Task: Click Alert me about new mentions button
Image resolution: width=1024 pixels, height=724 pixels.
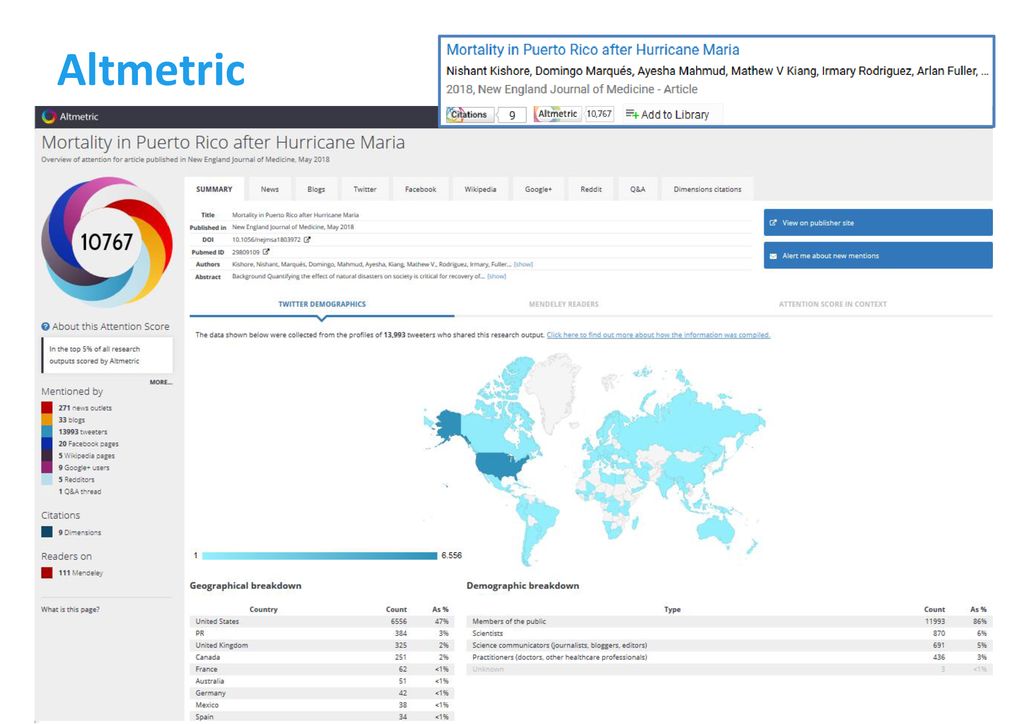Action: click(878, 255)
